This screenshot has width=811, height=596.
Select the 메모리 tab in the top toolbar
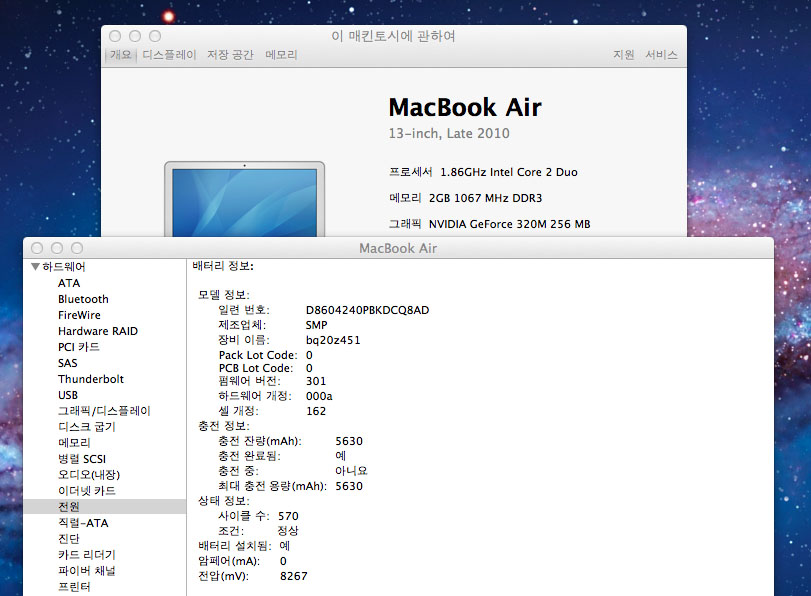(281, 55)
